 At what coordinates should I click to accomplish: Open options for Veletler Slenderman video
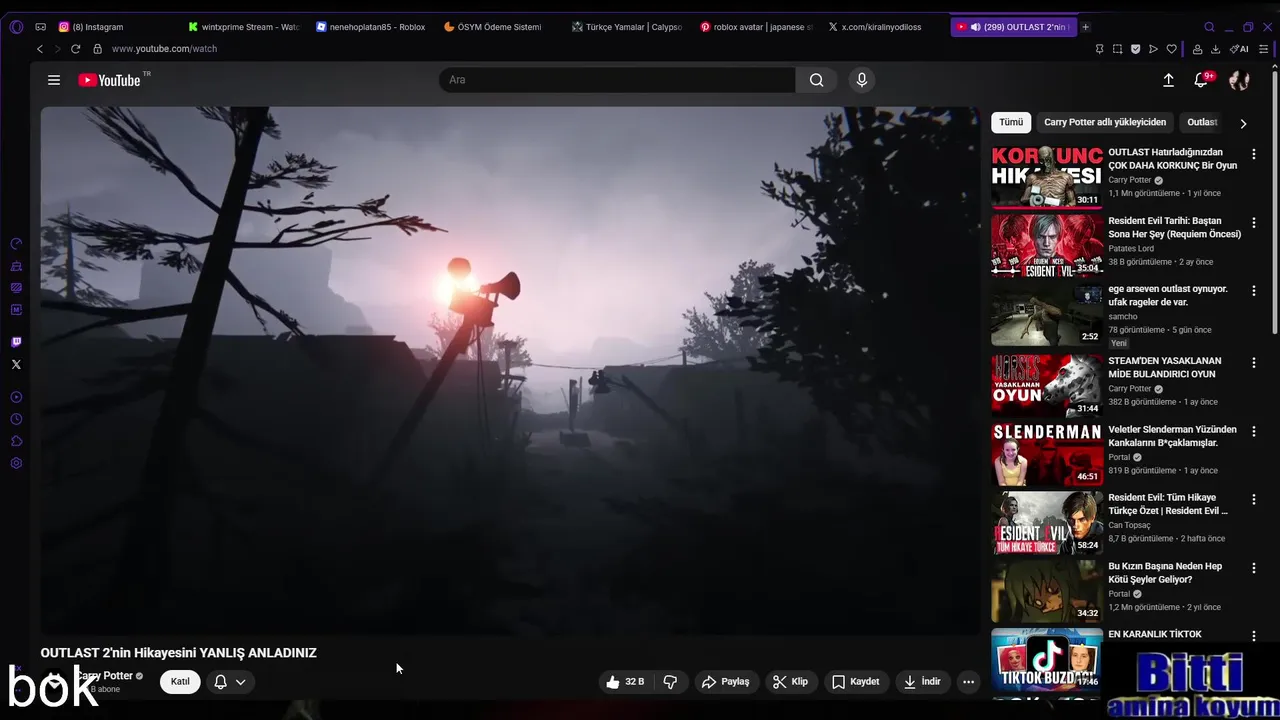click(1254, 431)
